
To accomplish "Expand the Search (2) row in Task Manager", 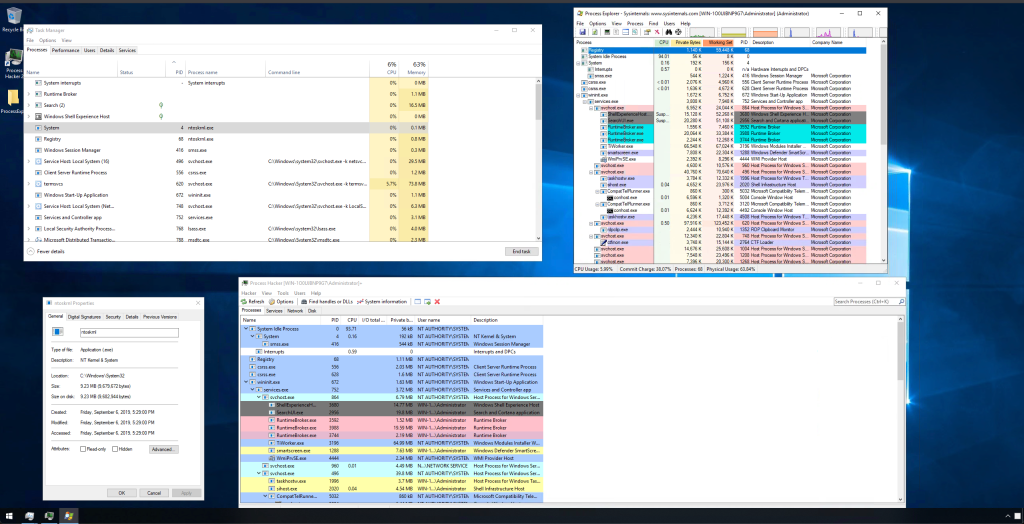I will pyautogui.click(x=28, y=105).
